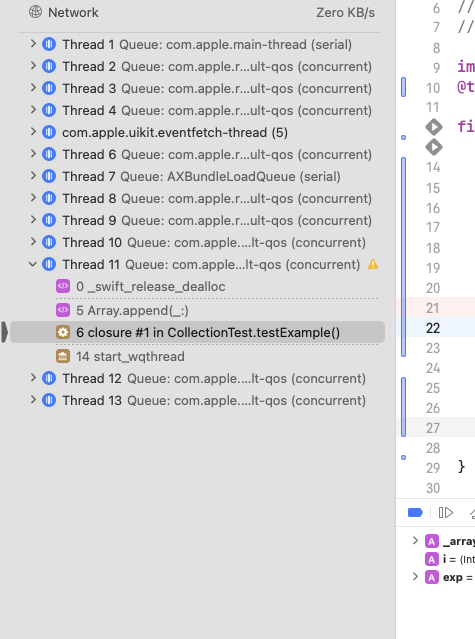Click line number 22 in gutter
The width and height of the screenshot is (475, 639).
pos(433,328)
